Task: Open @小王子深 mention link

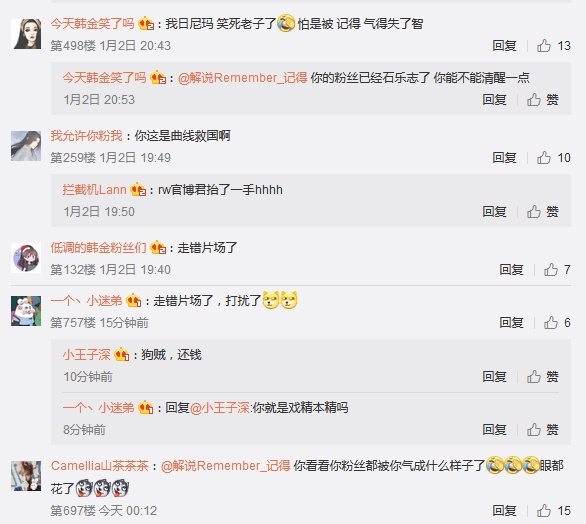Action: pyautogui.click(x=220, y=408)
